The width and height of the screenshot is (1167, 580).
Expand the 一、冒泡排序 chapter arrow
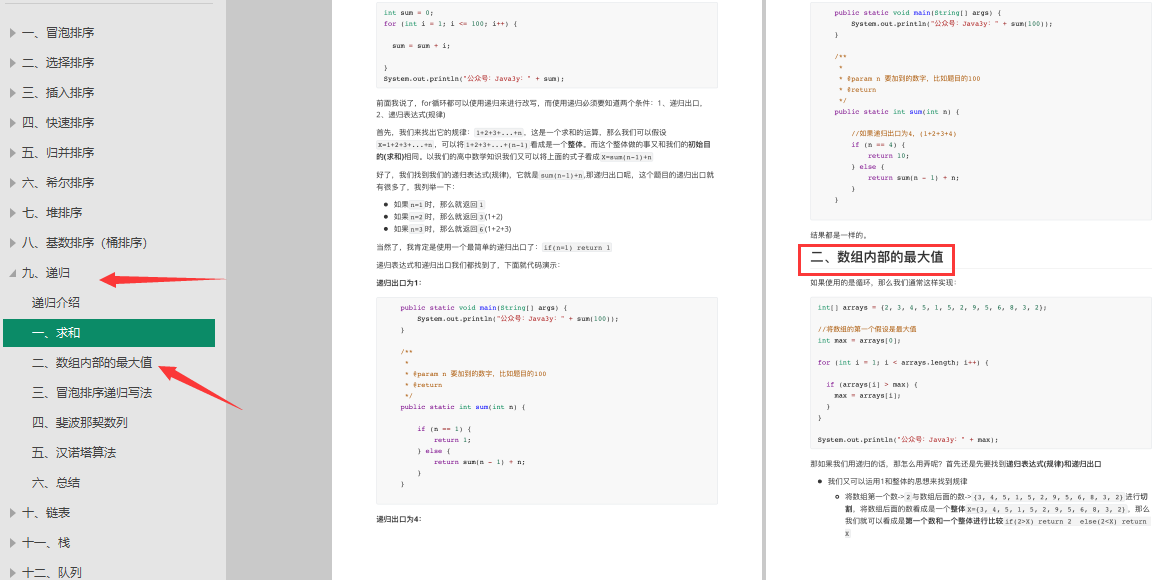13,33
